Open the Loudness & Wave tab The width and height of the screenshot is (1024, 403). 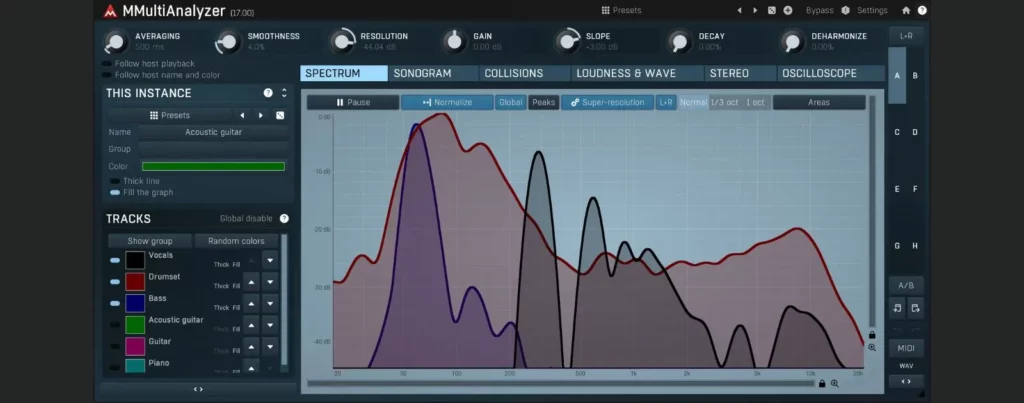tap(626, 73)
